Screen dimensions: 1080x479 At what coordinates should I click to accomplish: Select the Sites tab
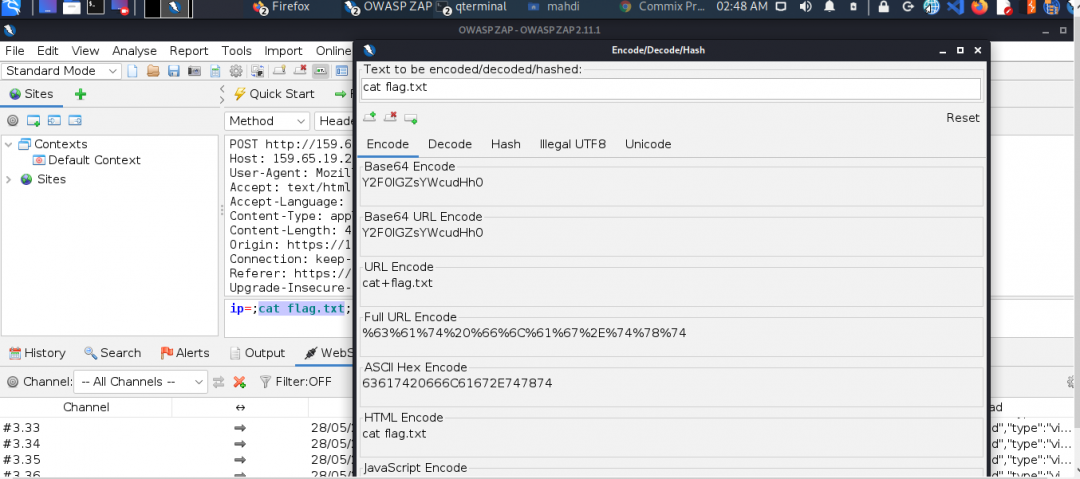pyautogui.click(x=31, y=94)
